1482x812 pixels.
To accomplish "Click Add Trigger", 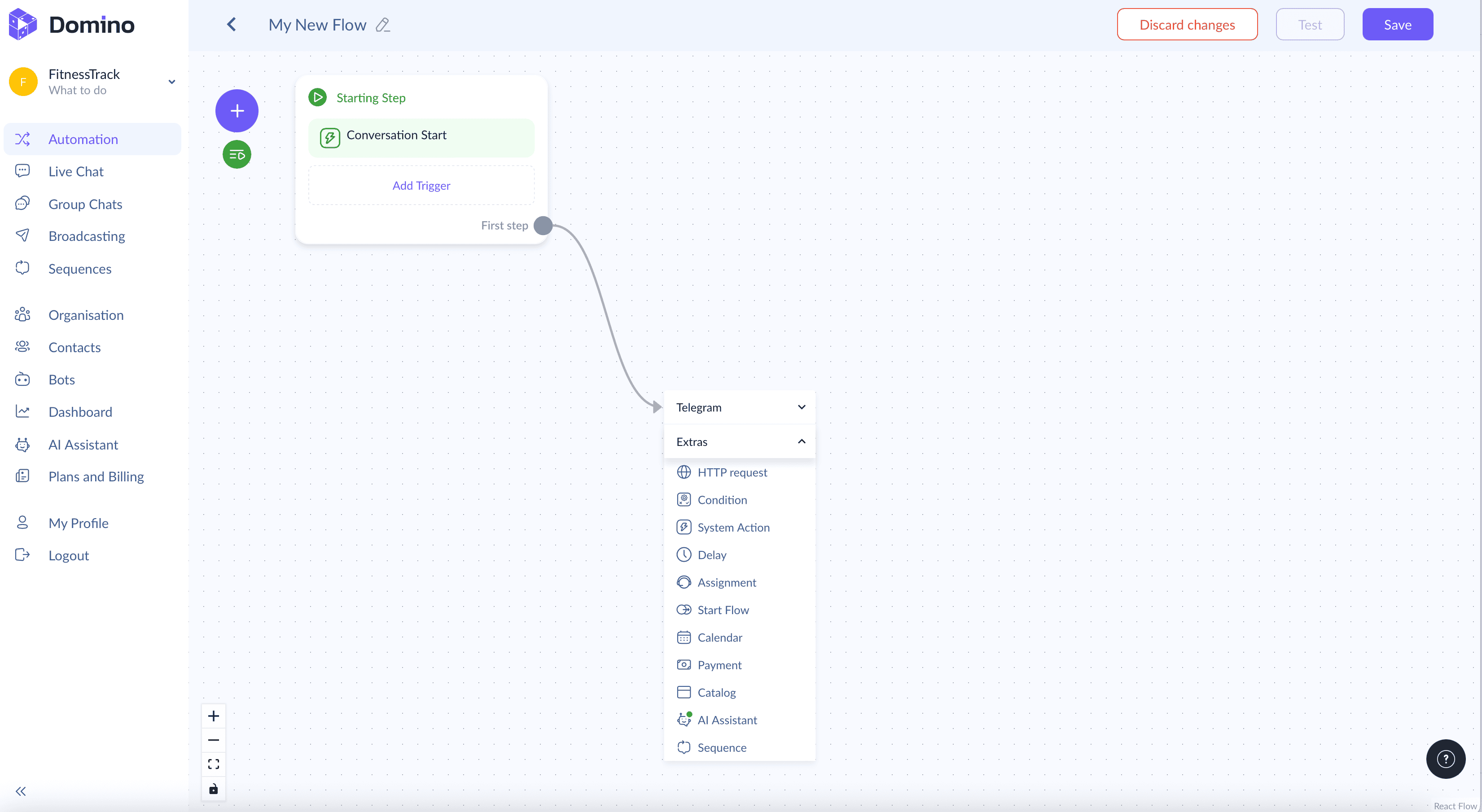I will coord(421,186).
